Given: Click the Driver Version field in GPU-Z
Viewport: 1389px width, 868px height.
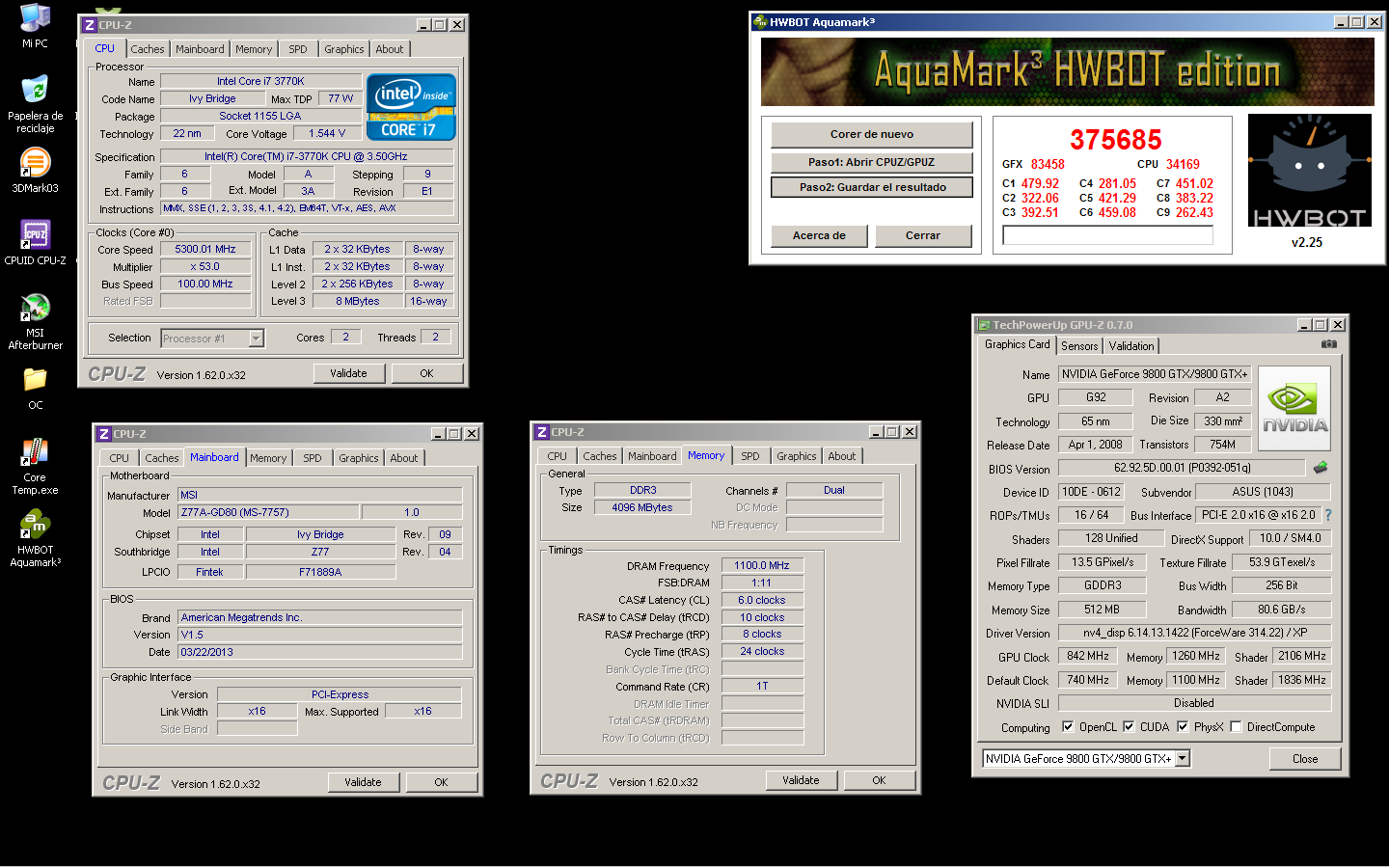Looking at the screenshot, I should 1194,633.
